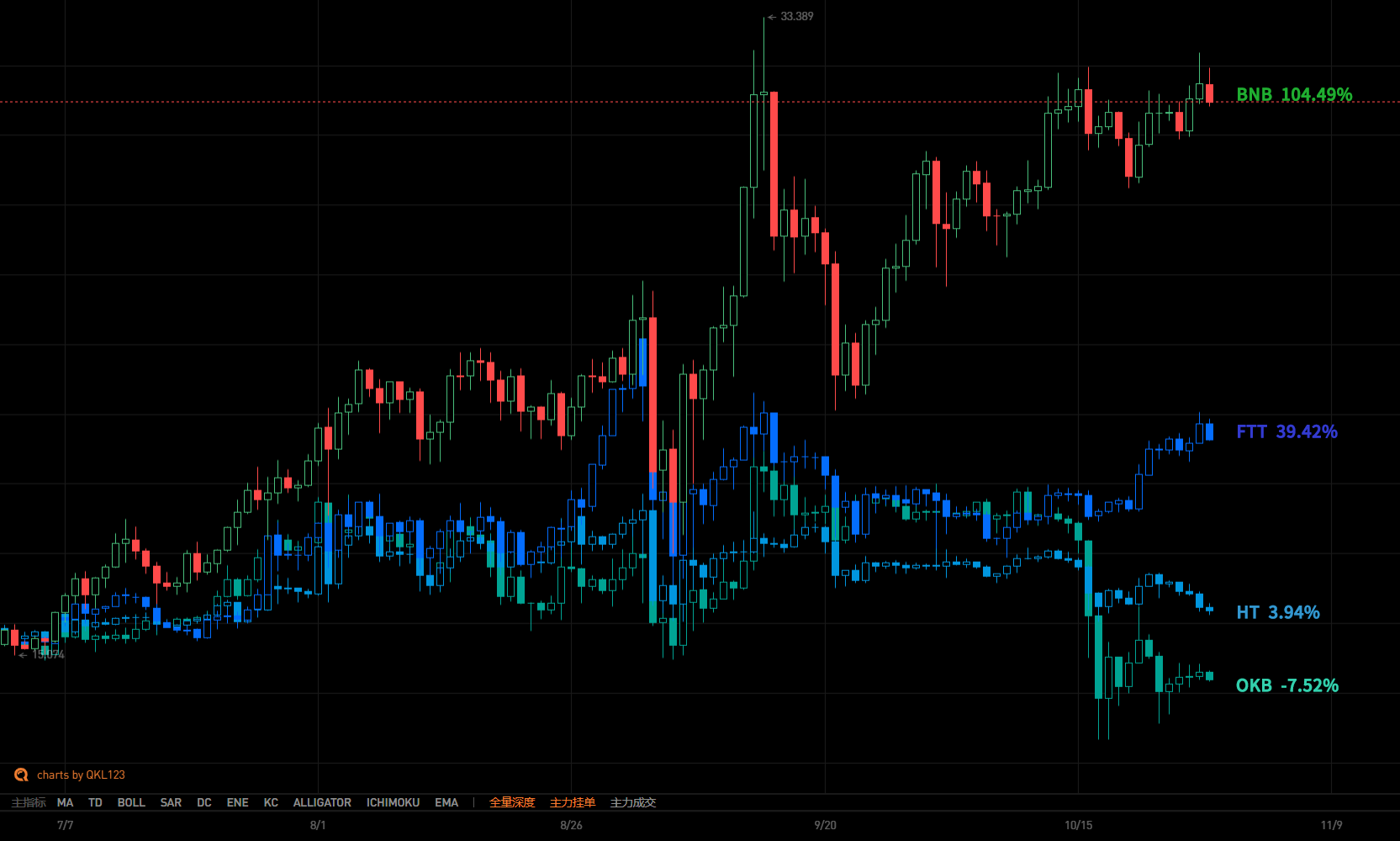1400x841 pixels.
Task: Click the 7/7 date axis label
Action: point(65,825)
